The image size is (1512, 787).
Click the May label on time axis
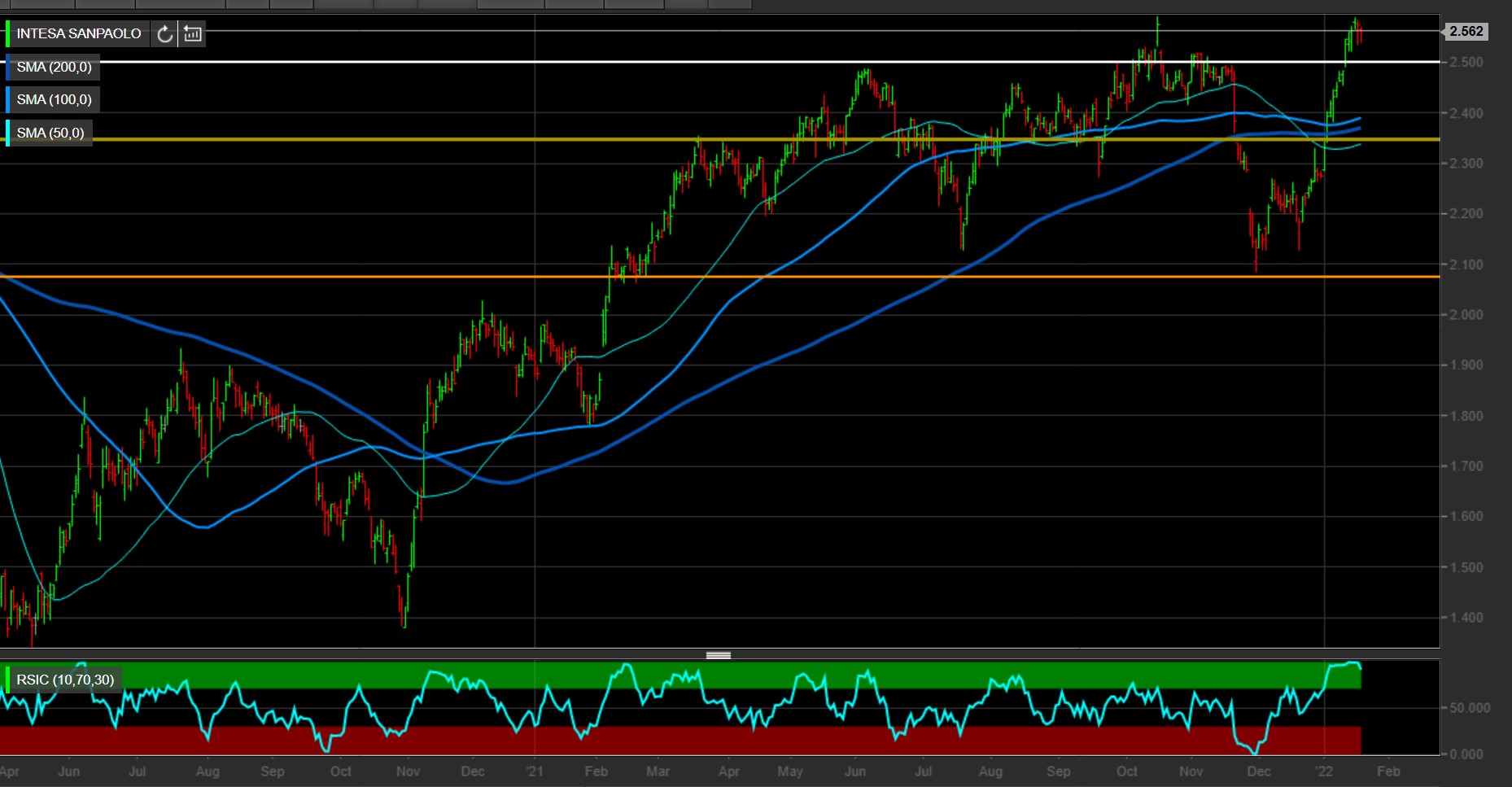(x=790, y=771)
